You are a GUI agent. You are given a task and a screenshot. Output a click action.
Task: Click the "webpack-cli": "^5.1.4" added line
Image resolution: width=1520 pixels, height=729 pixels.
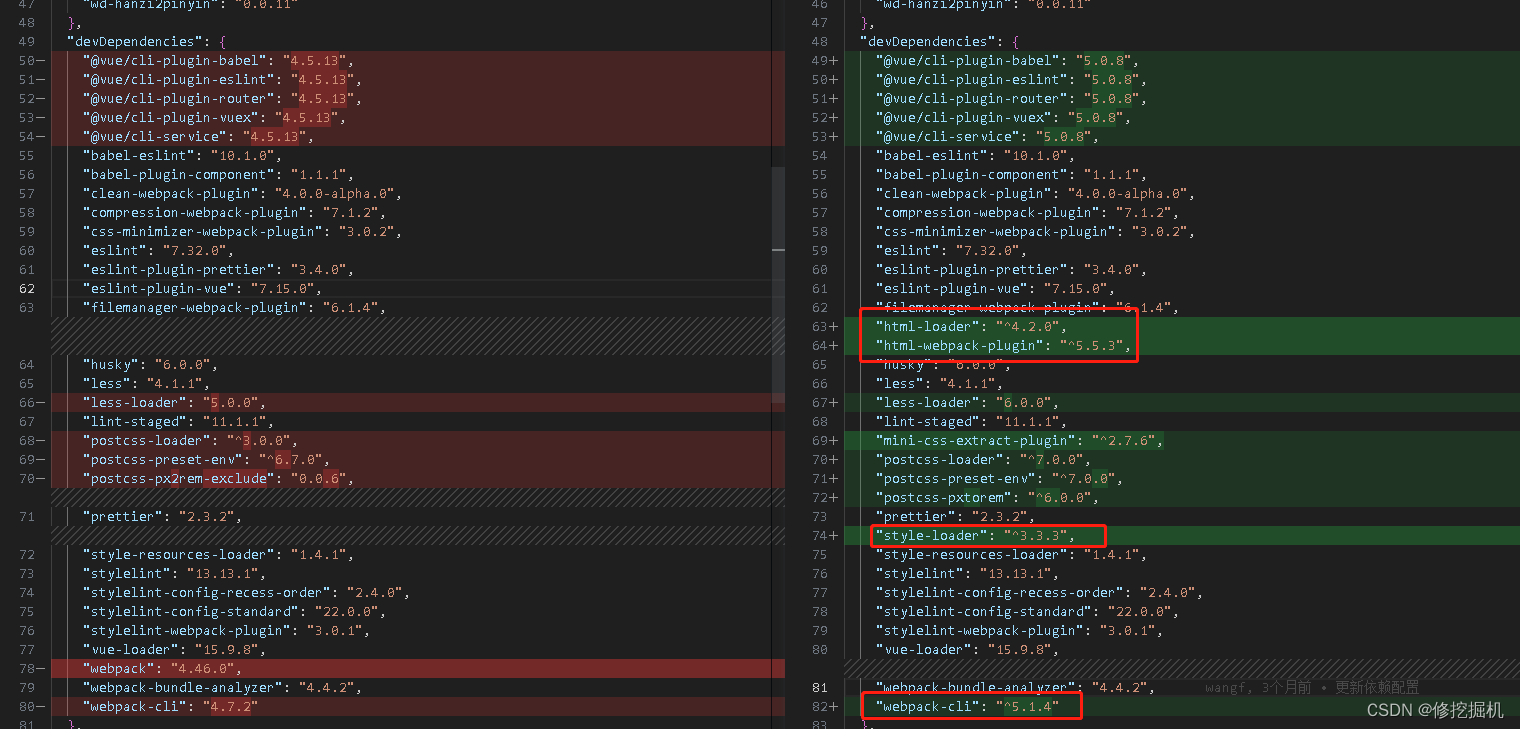click(x=1182, y=707)
